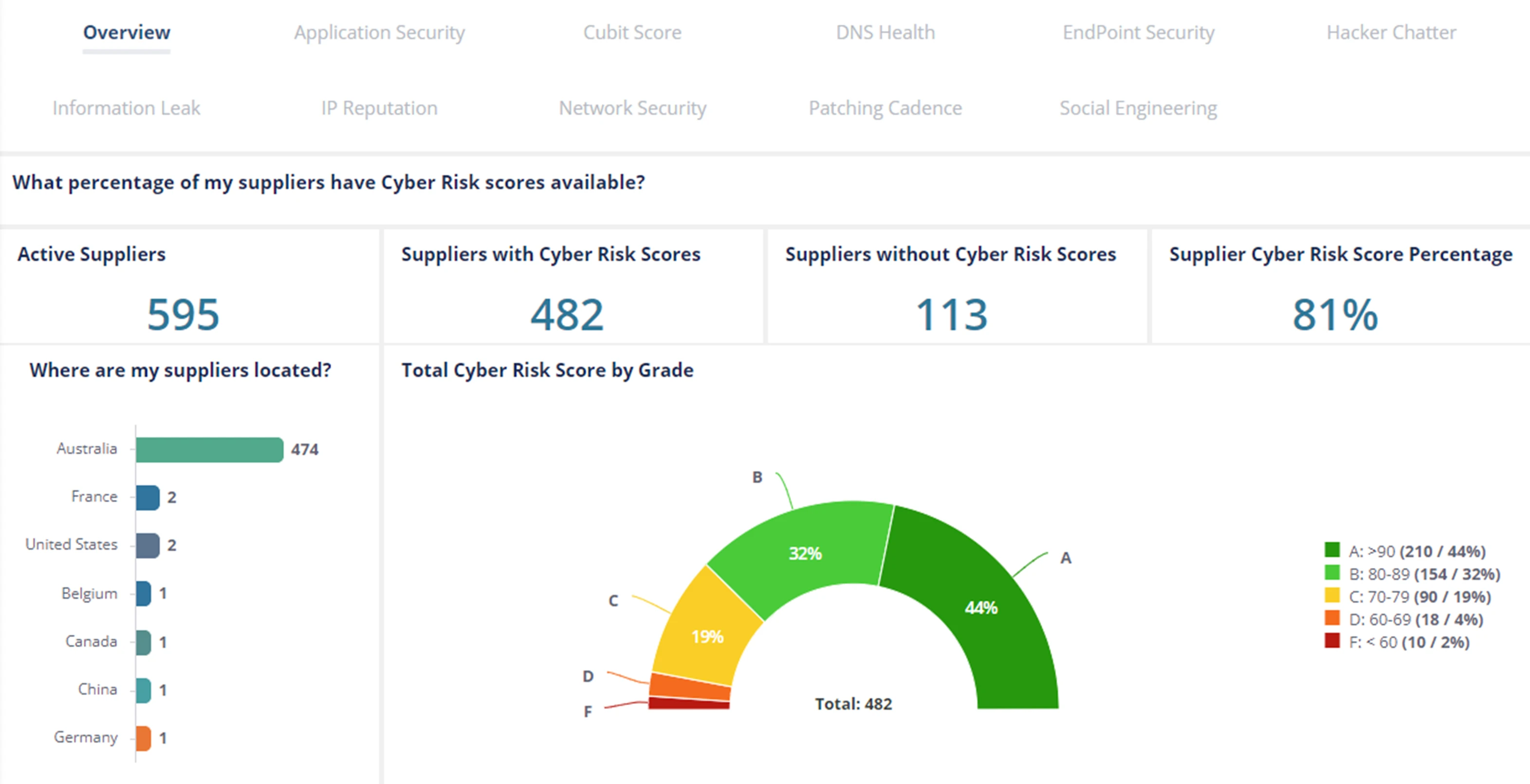Open the EndPoint Security tab
The width and height of the screenshot is (1530, 784).
coord(1138,32)
